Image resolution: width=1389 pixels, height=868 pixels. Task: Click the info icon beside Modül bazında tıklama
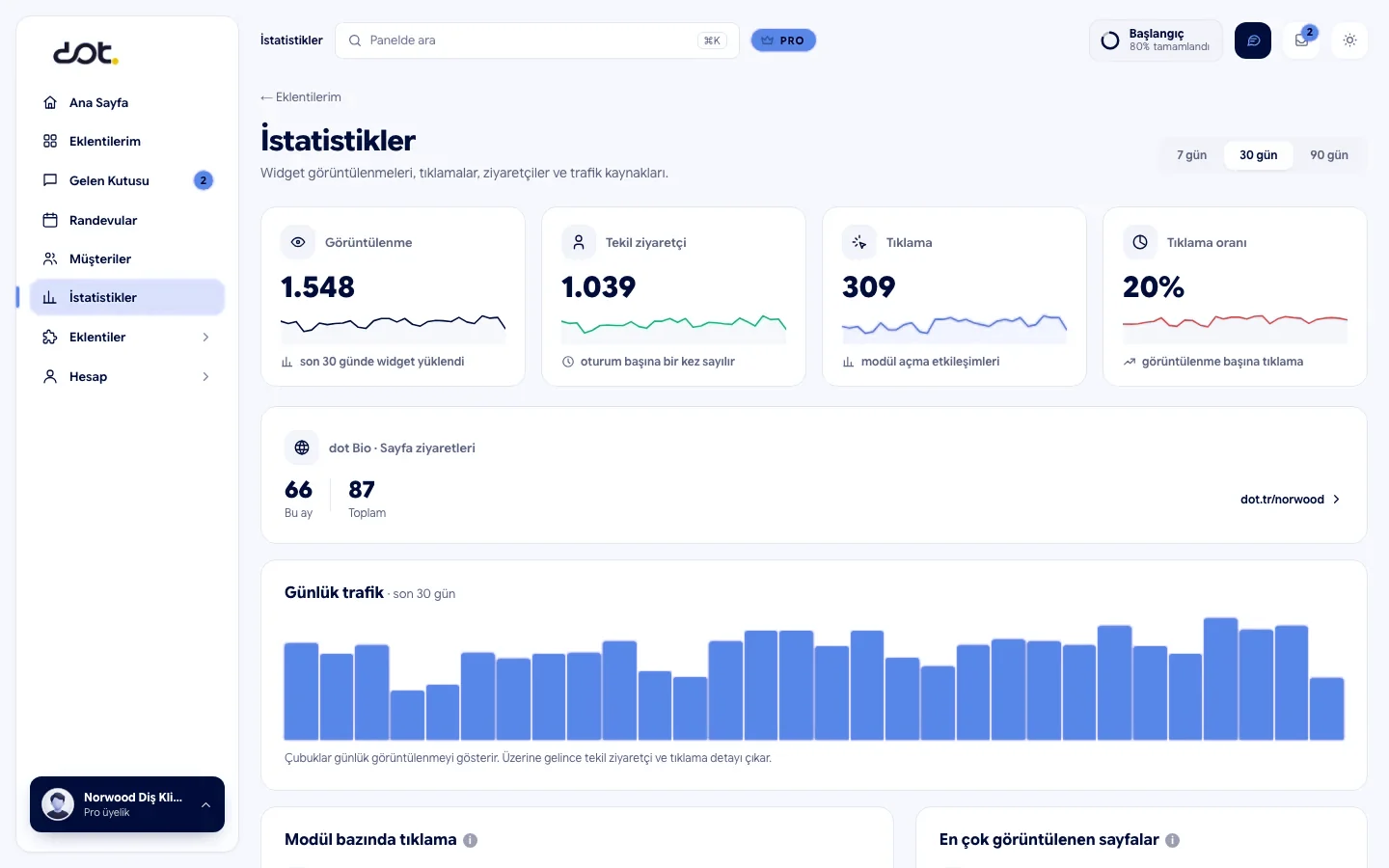pos(471,840)
